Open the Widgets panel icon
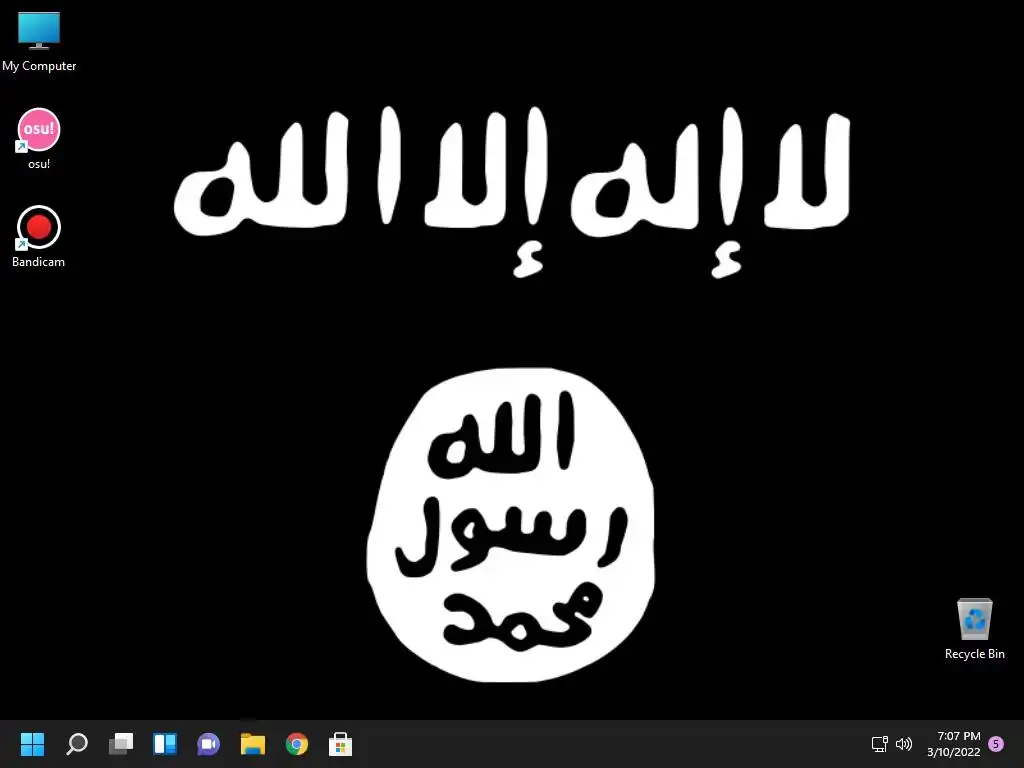The height and width of the screenshot is (768, 1024). coord(165,744)
